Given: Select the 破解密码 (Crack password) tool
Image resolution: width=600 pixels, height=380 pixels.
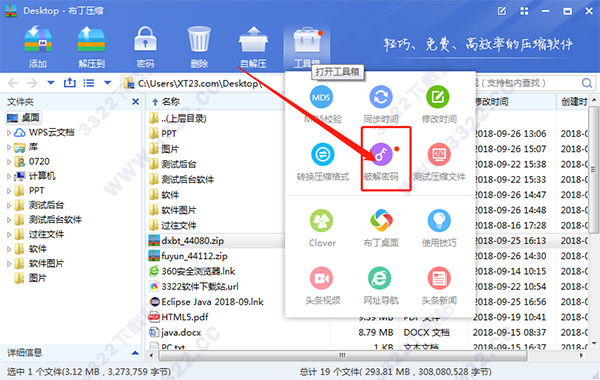Looking at the screenshot, I should 381,161.
